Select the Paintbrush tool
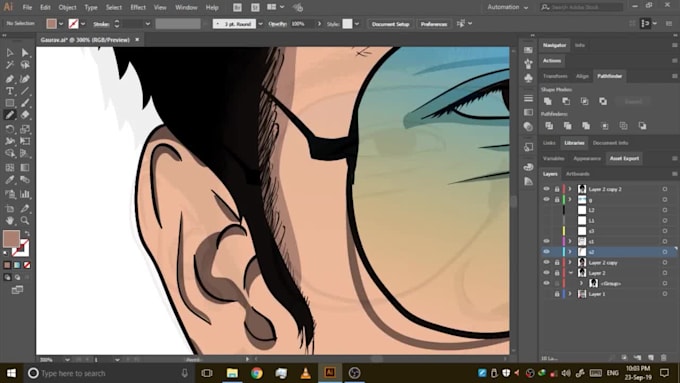 click(25, 103)
